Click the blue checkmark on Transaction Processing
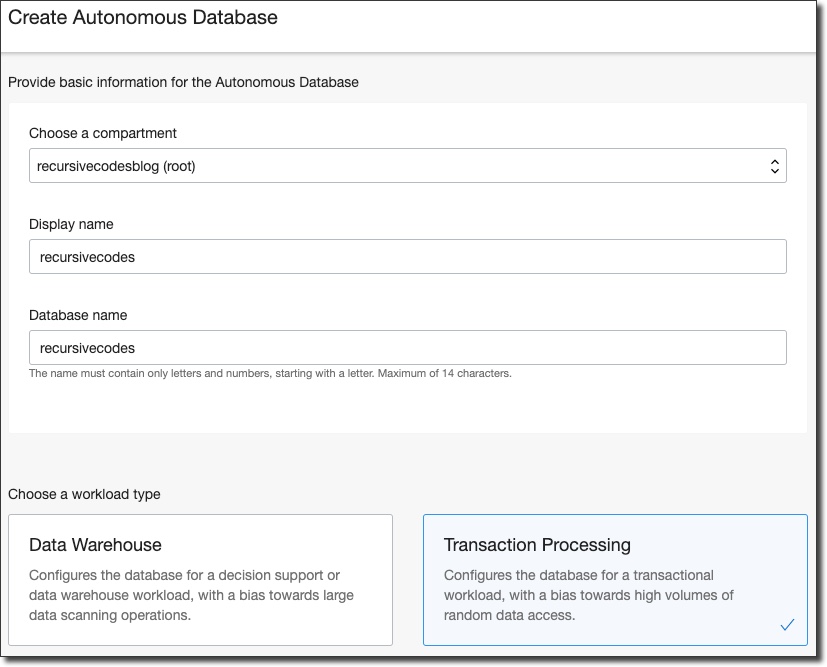 pos(787,625)
